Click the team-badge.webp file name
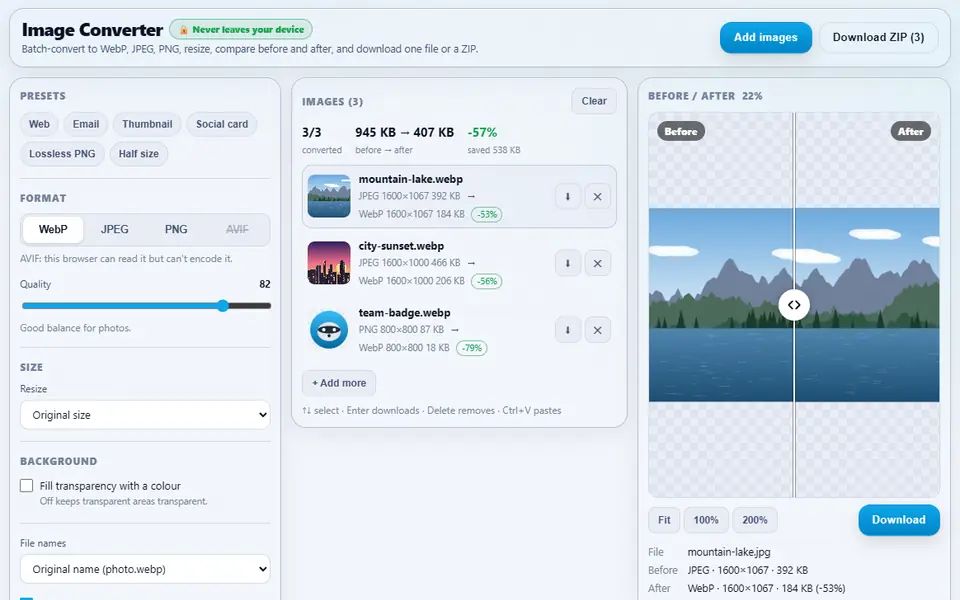 click(404, 313)
